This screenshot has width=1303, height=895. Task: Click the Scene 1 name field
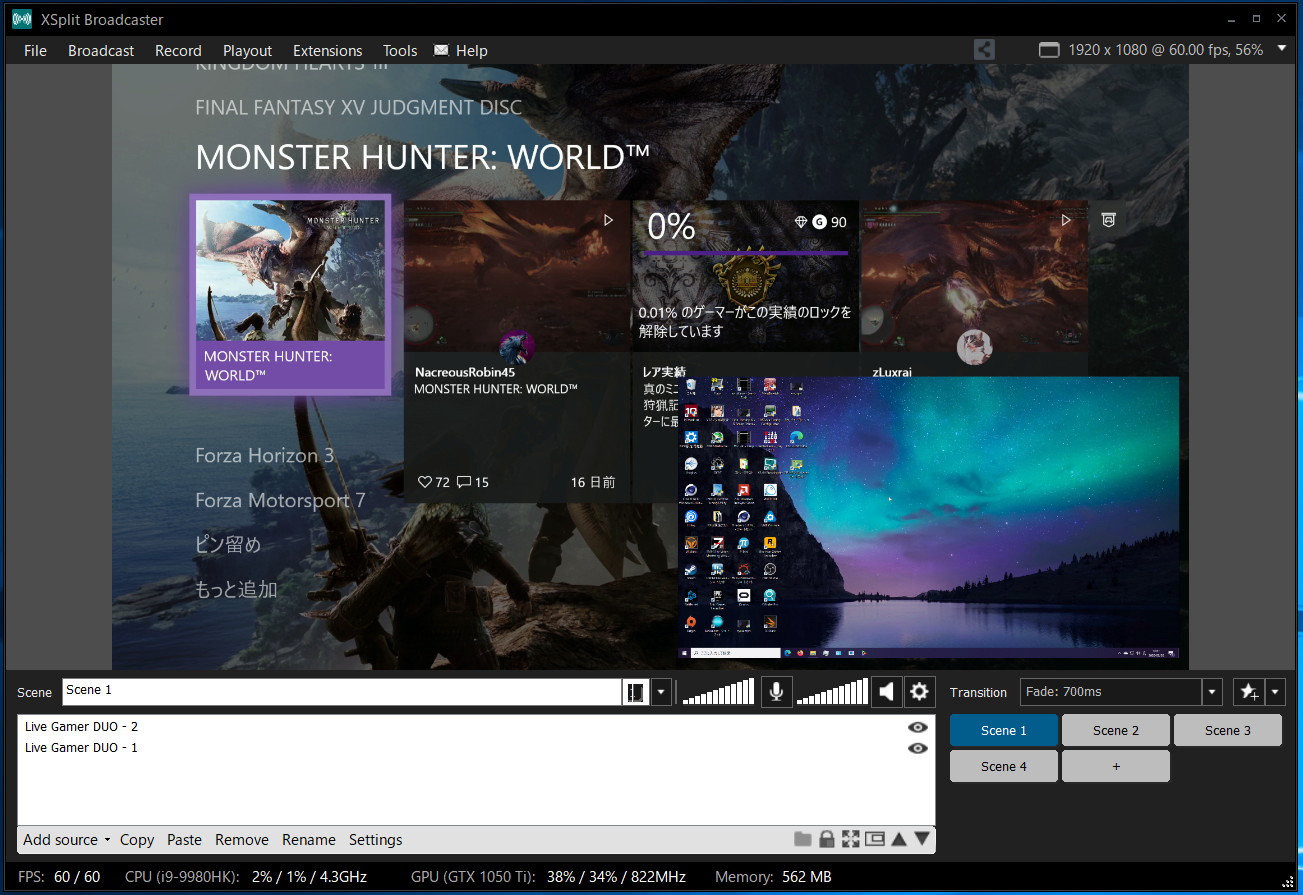pos(342,692)
